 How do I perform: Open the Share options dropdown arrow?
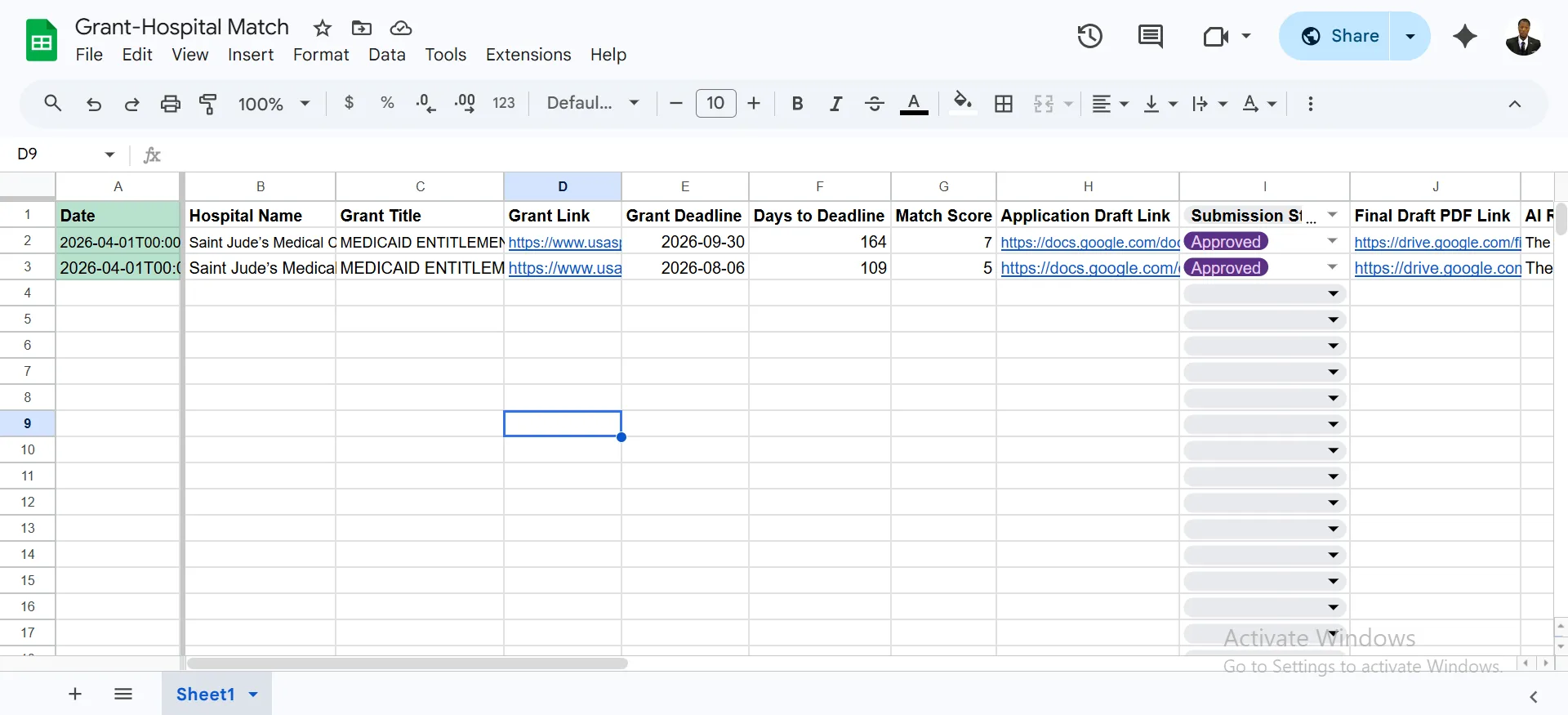click(x=1410, y=36)
